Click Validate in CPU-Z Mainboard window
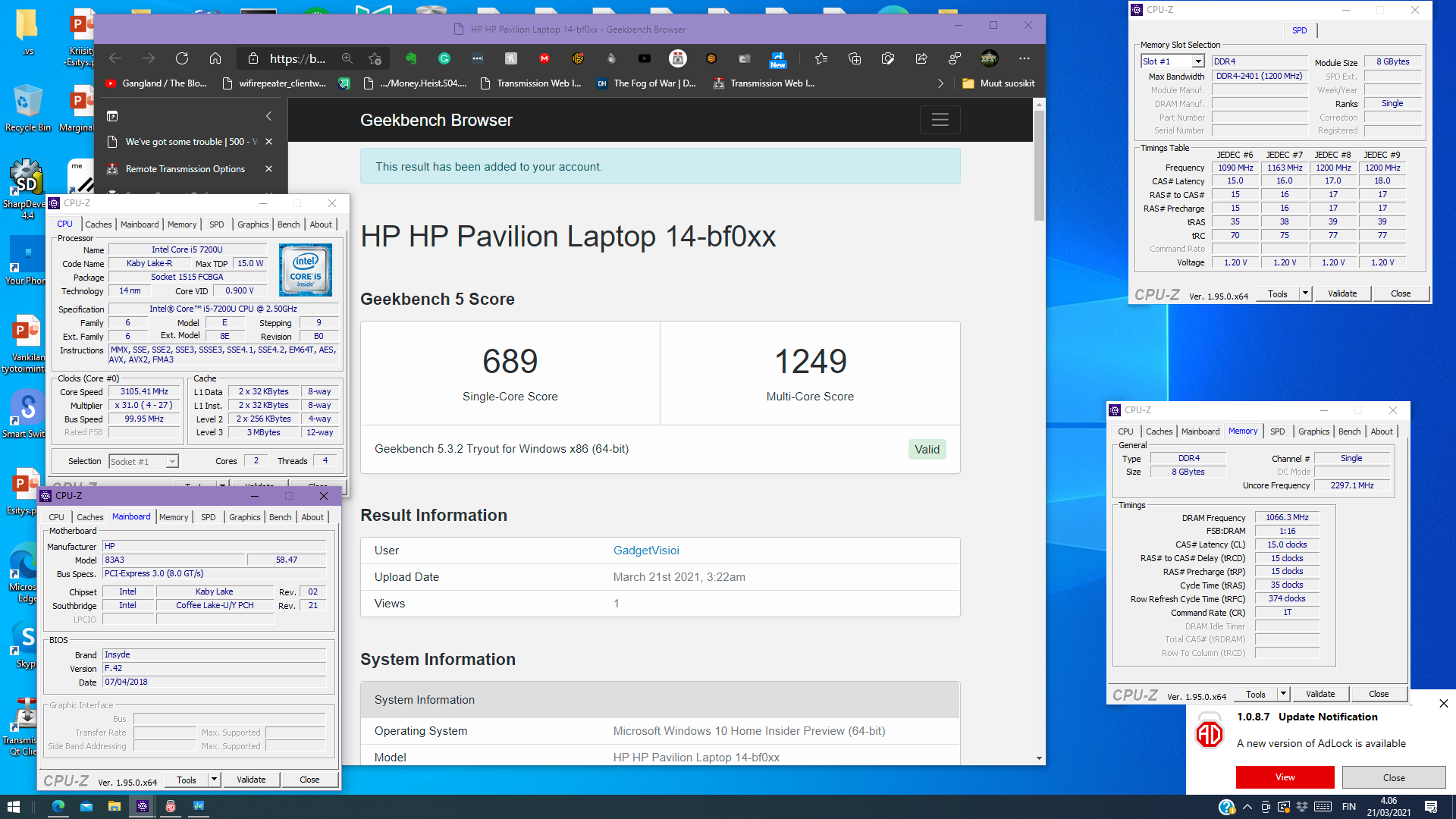This screenshot has height=819, width=1456. [x=251, y=780]
